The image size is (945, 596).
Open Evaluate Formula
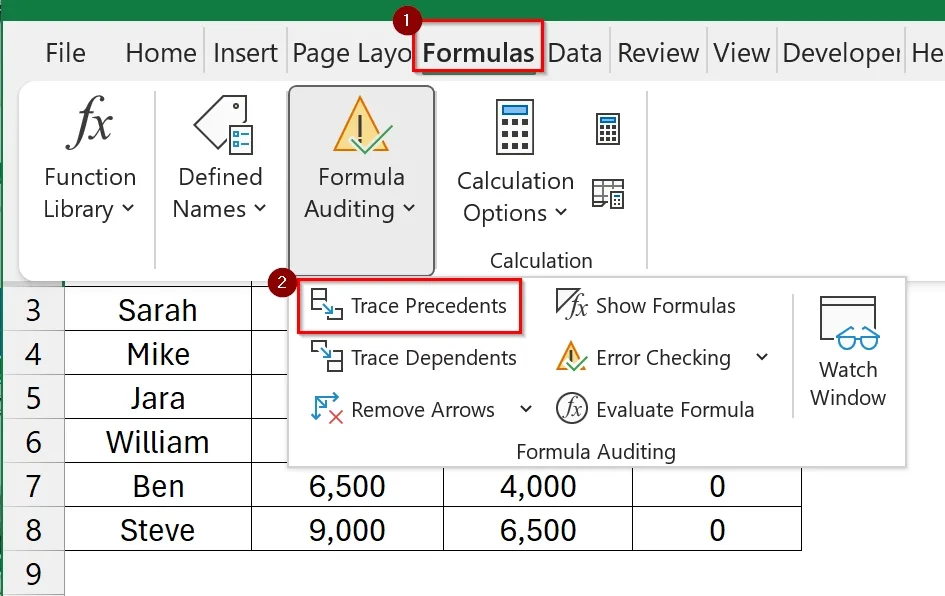click(655, 410)
